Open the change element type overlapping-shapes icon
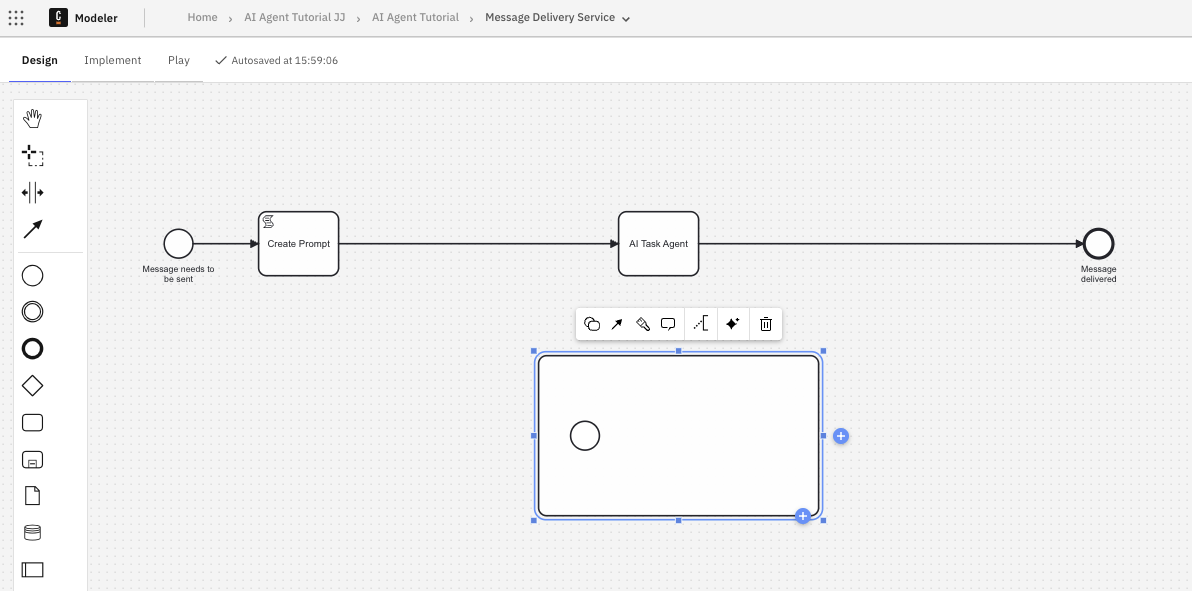Viewport: 1192px width, 591px height. coord(592,324)
